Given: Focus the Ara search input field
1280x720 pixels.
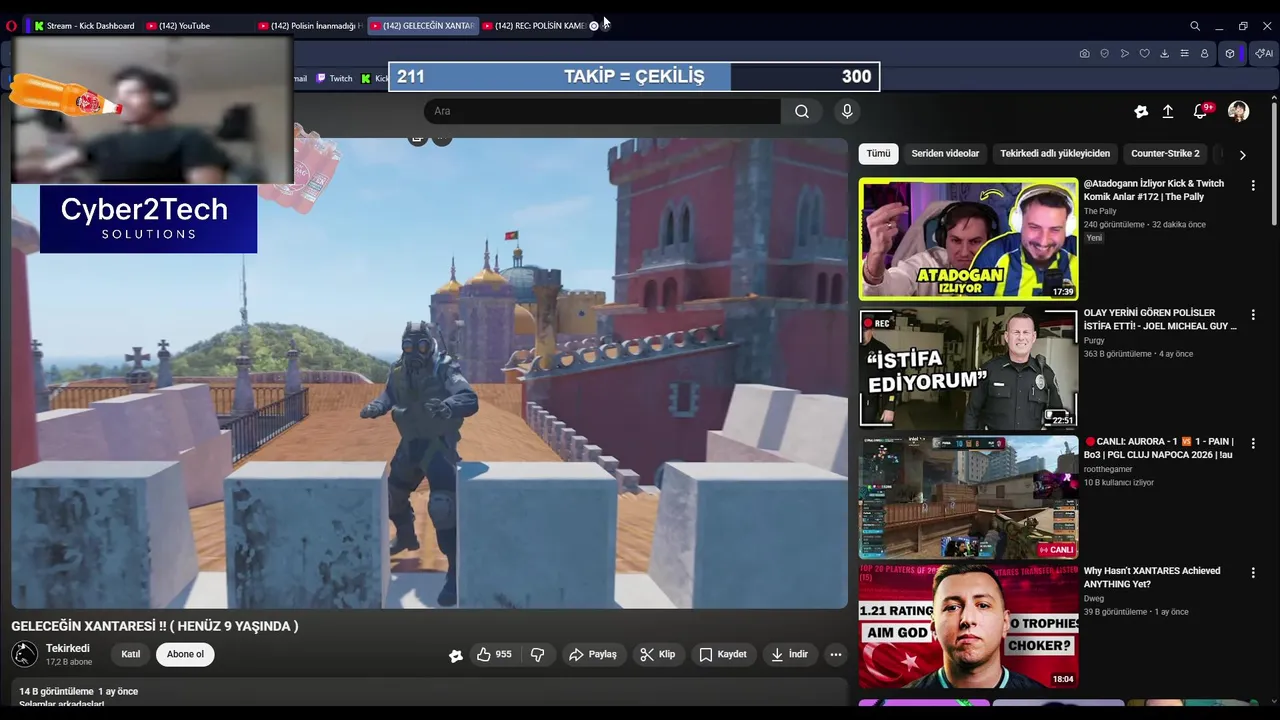Looking at the screenshot, I should [603, 111].
